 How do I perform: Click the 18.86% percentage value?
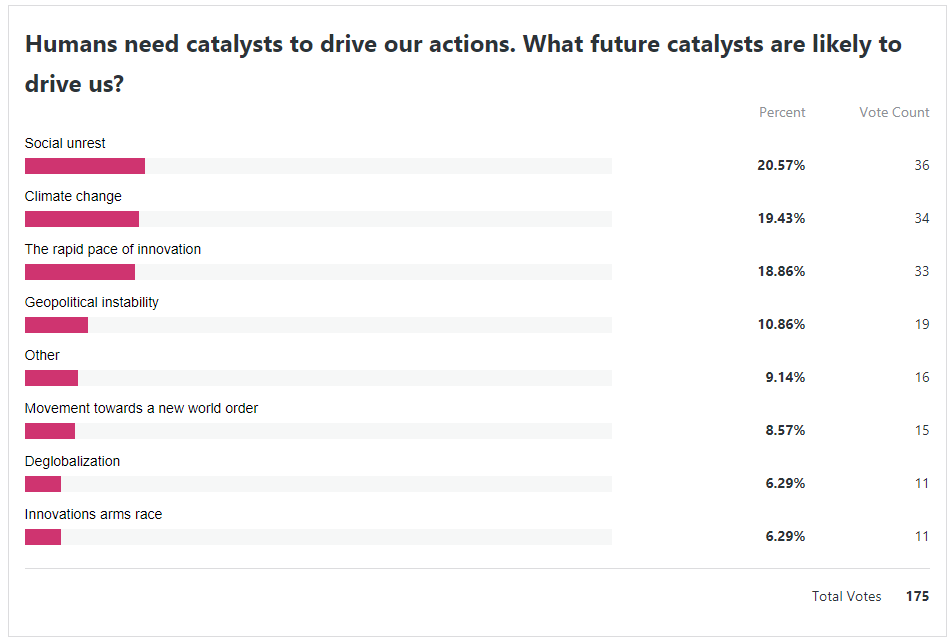pyautogui.click(x=781, y=271)
